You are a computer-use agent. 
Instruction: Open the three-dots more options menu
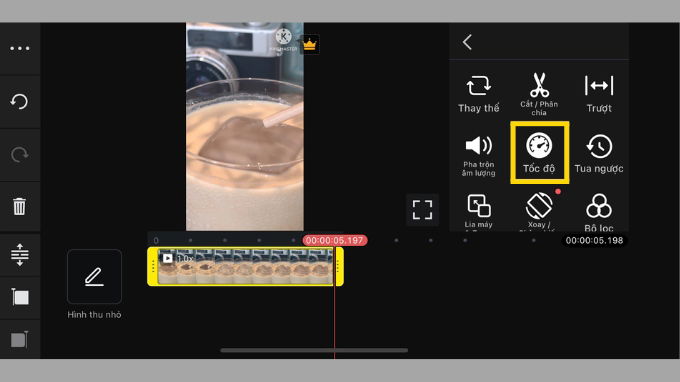[x=20, y=49]
